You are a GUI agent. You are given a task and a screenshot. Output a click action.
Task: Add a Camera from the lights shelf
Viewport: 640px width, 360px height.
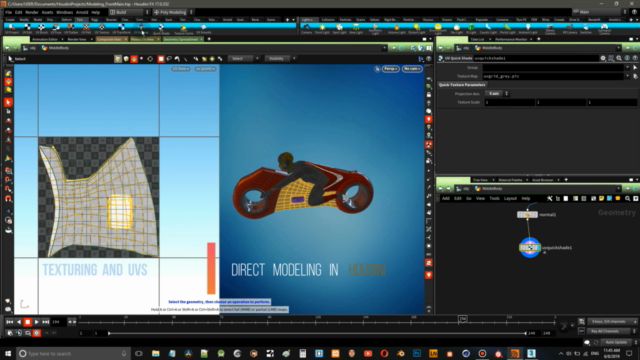307,29
